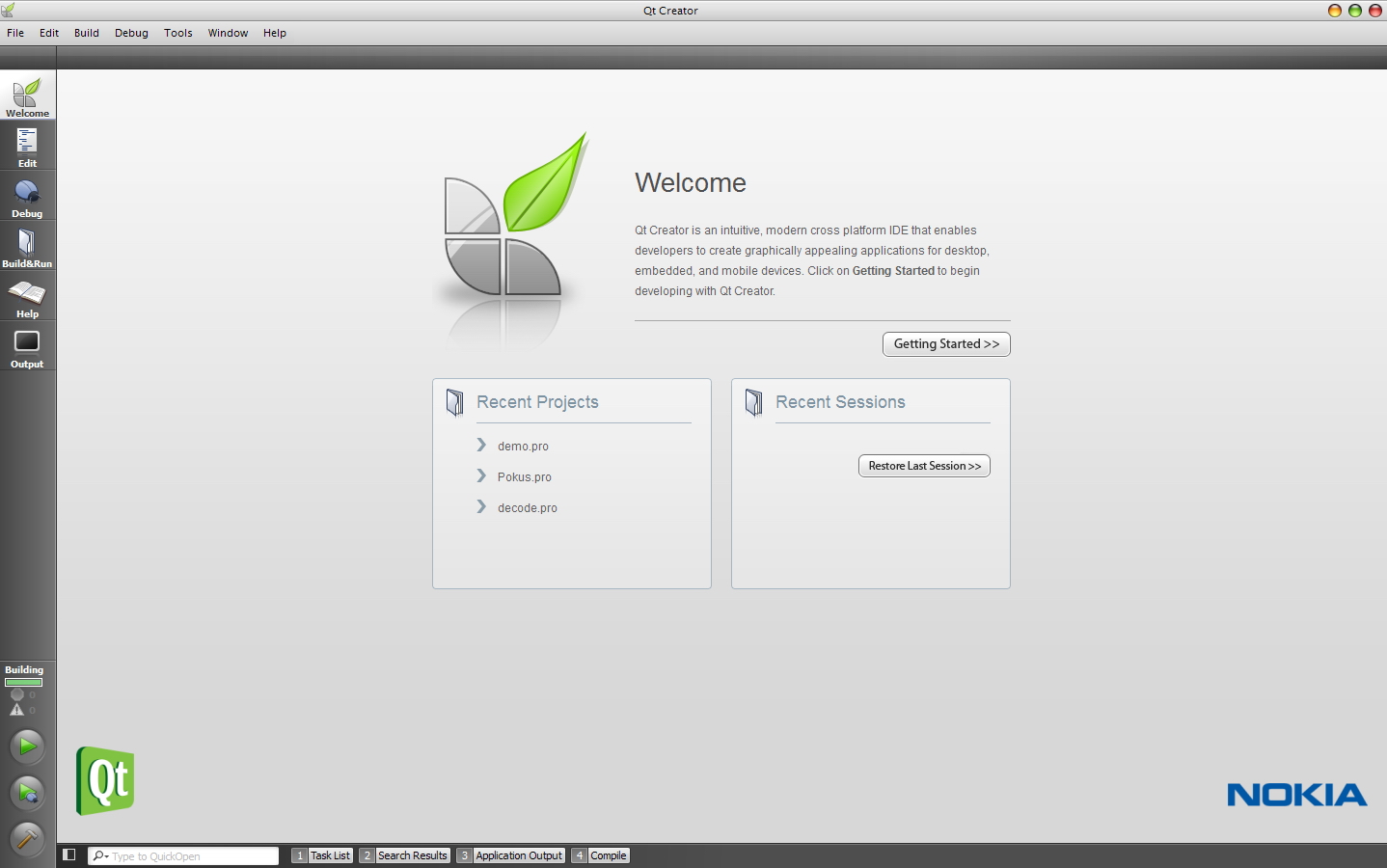Screen dimensions: 1387x868
Task: Click the chevron next to Pokus.pro
Action: pos(481,475)
